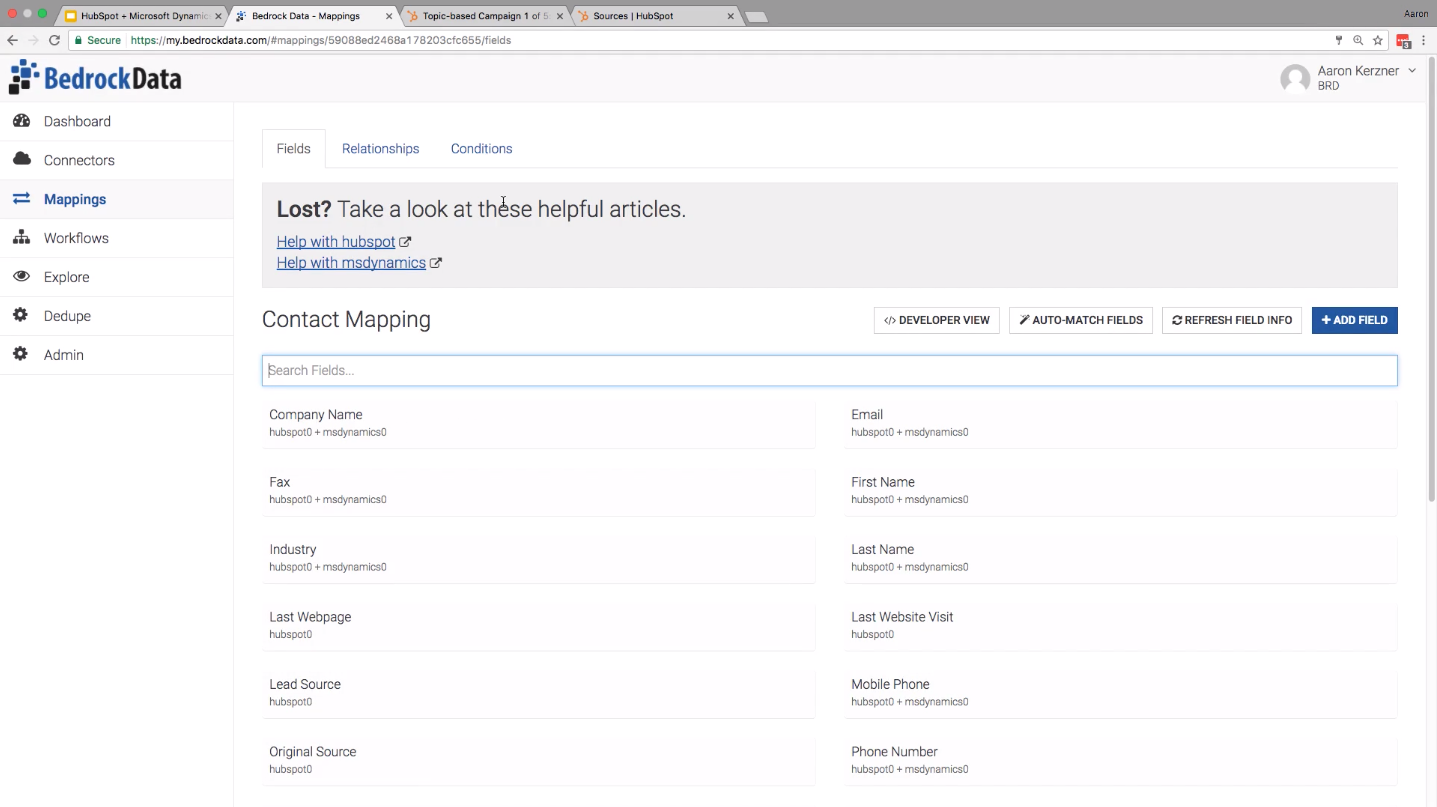The image size is (1437, 807).
Task: Close the Bedrock Data - Mappings browser tab
Action: click(389, 17)
